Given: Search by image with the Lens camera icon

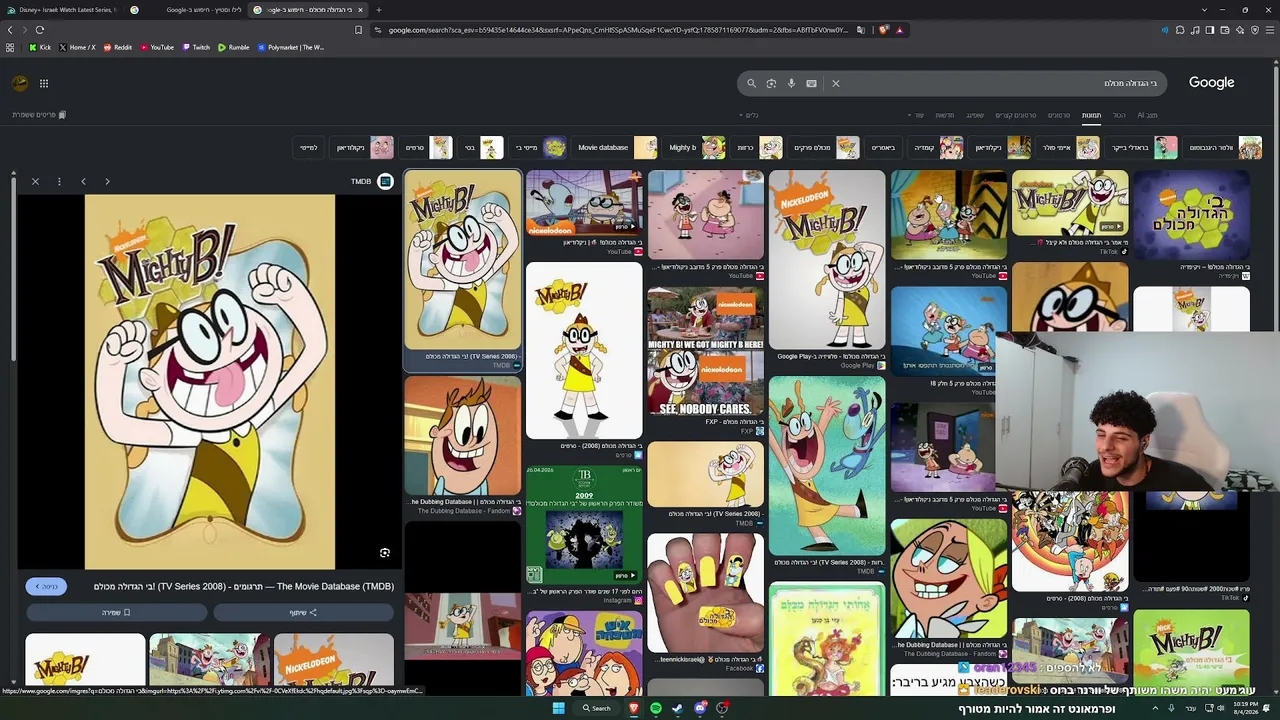Looking at the screenshot, I should [771, 83].
